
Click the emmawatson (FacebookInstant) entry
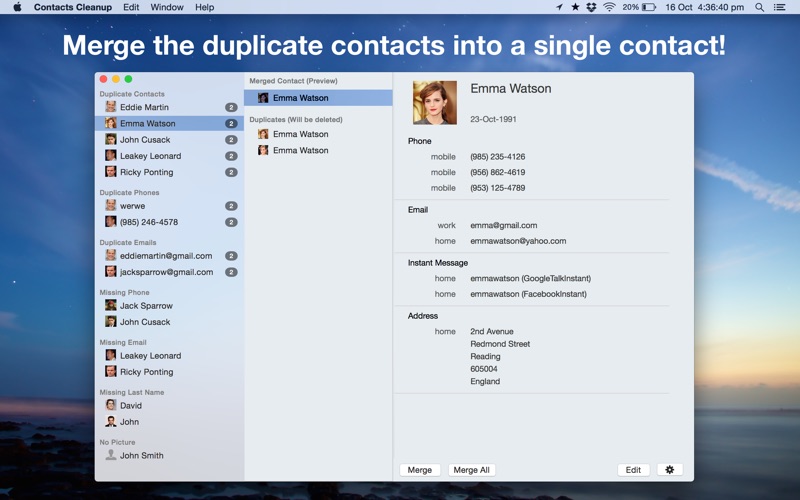coord(528,294)
